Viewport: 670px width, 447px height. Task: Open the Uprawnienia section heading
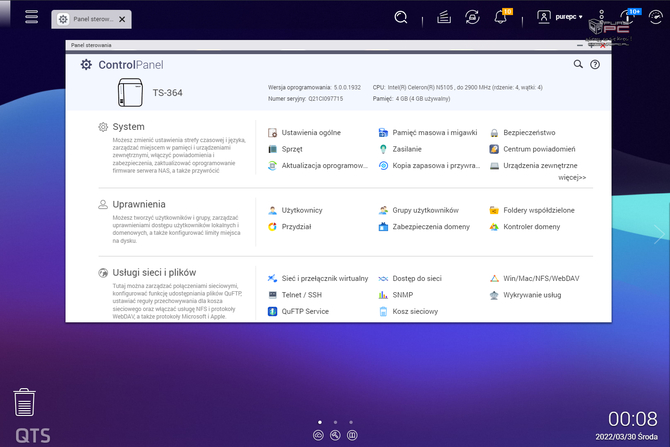[139, 204]
